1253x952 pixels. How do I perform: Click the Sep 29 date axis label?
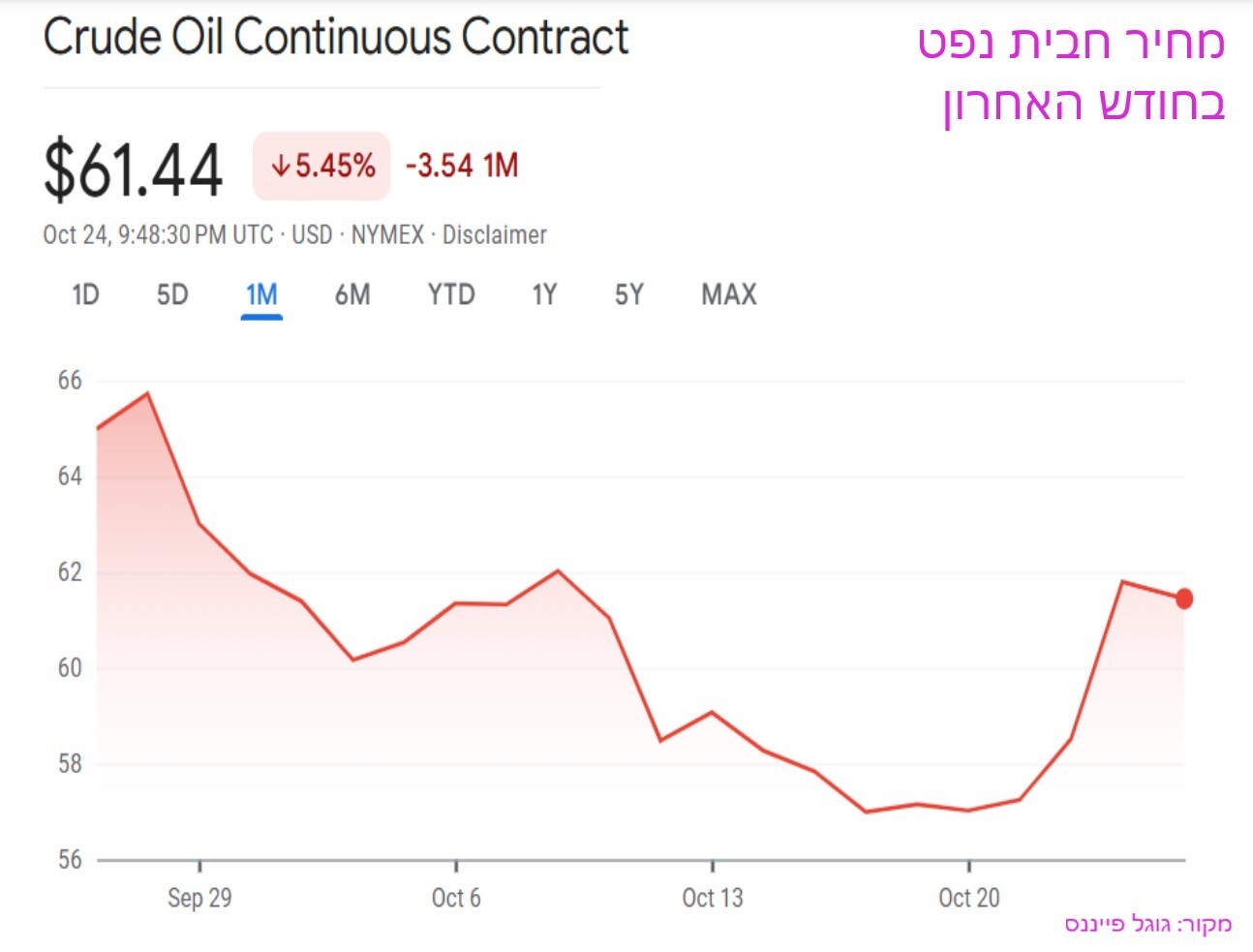pos(199,898)
